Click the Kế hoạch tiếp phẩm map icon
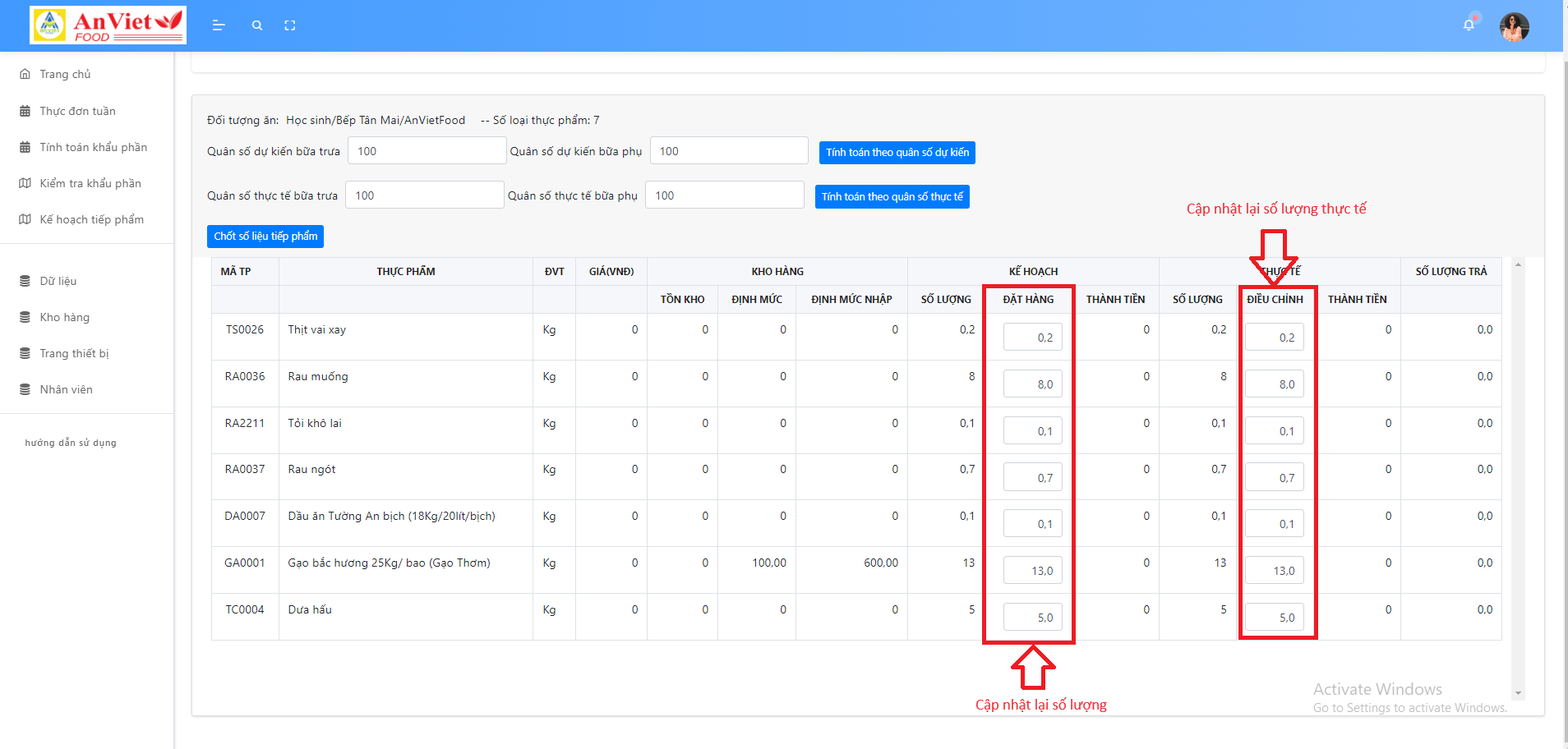1568x749 pixels. 25,219
